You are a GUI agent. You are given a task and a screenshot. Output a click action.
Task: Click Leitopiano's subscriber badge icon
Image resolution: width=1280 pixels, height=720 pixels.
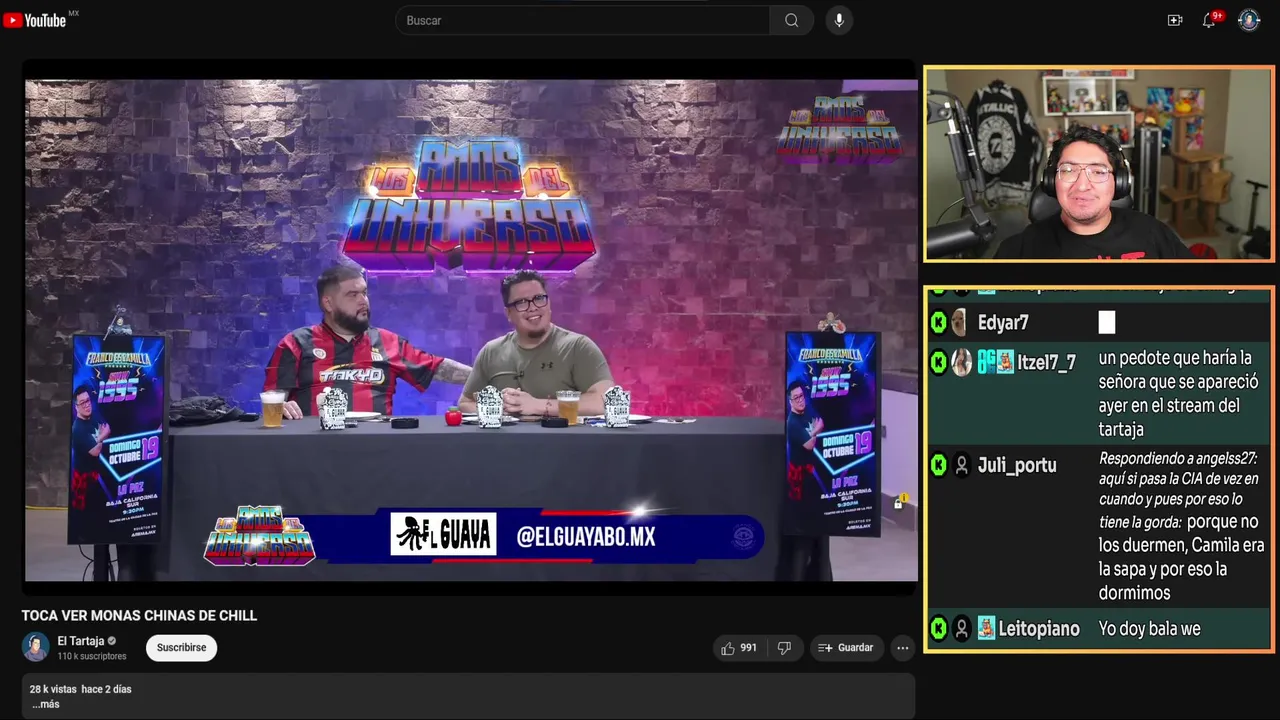coord(986,628)
